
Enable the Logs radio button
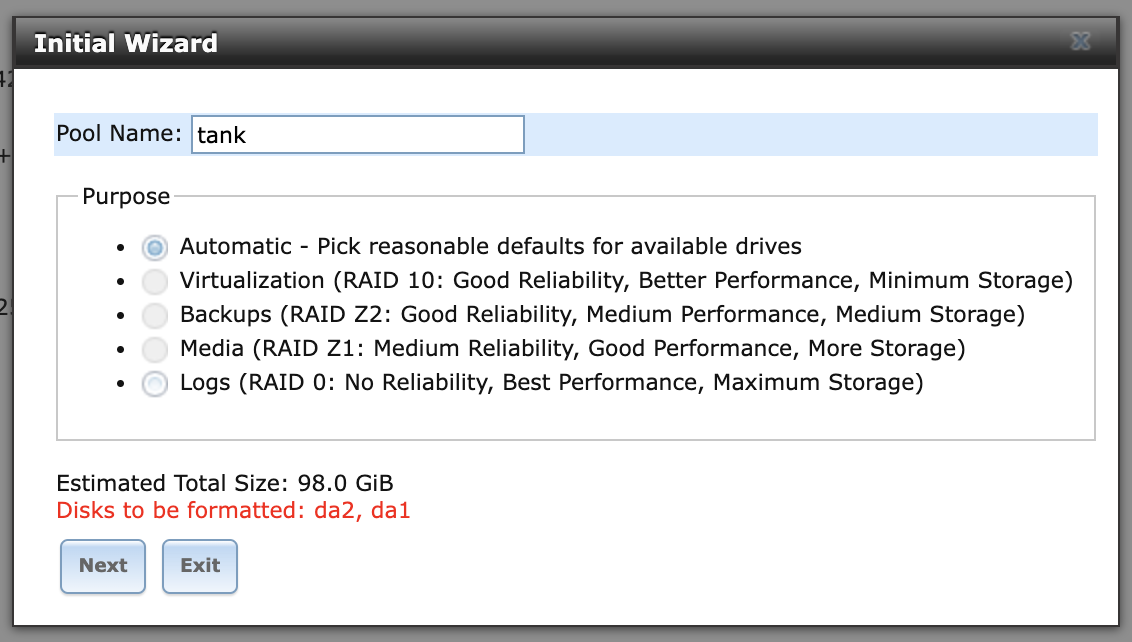coord(154,383)
